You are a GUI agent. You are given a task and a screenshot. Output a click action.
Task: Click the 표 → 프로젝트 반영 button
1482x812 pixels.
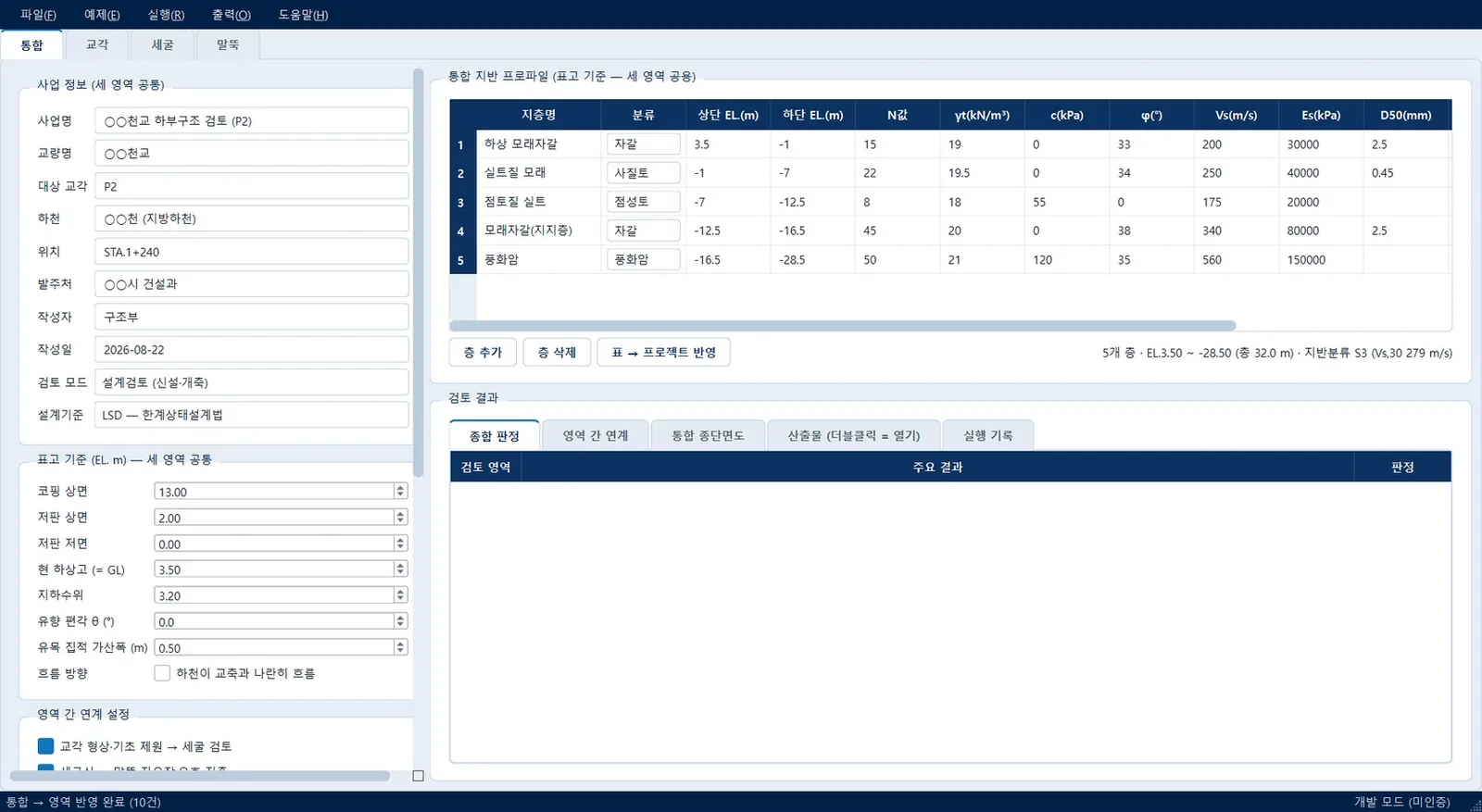click(x=663, y=352)
